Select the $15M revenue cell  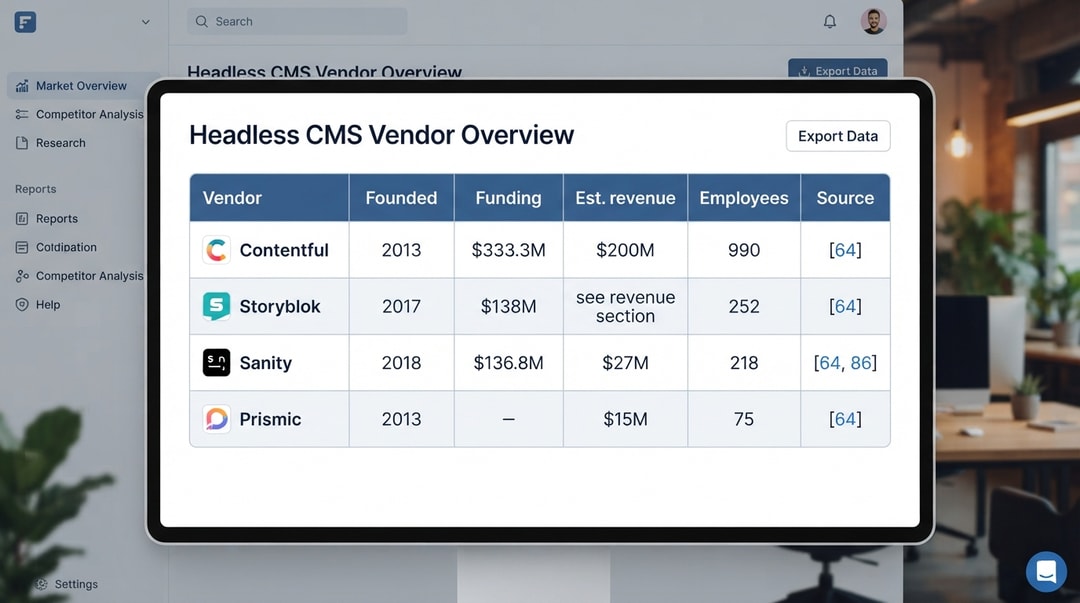point(625,419)
